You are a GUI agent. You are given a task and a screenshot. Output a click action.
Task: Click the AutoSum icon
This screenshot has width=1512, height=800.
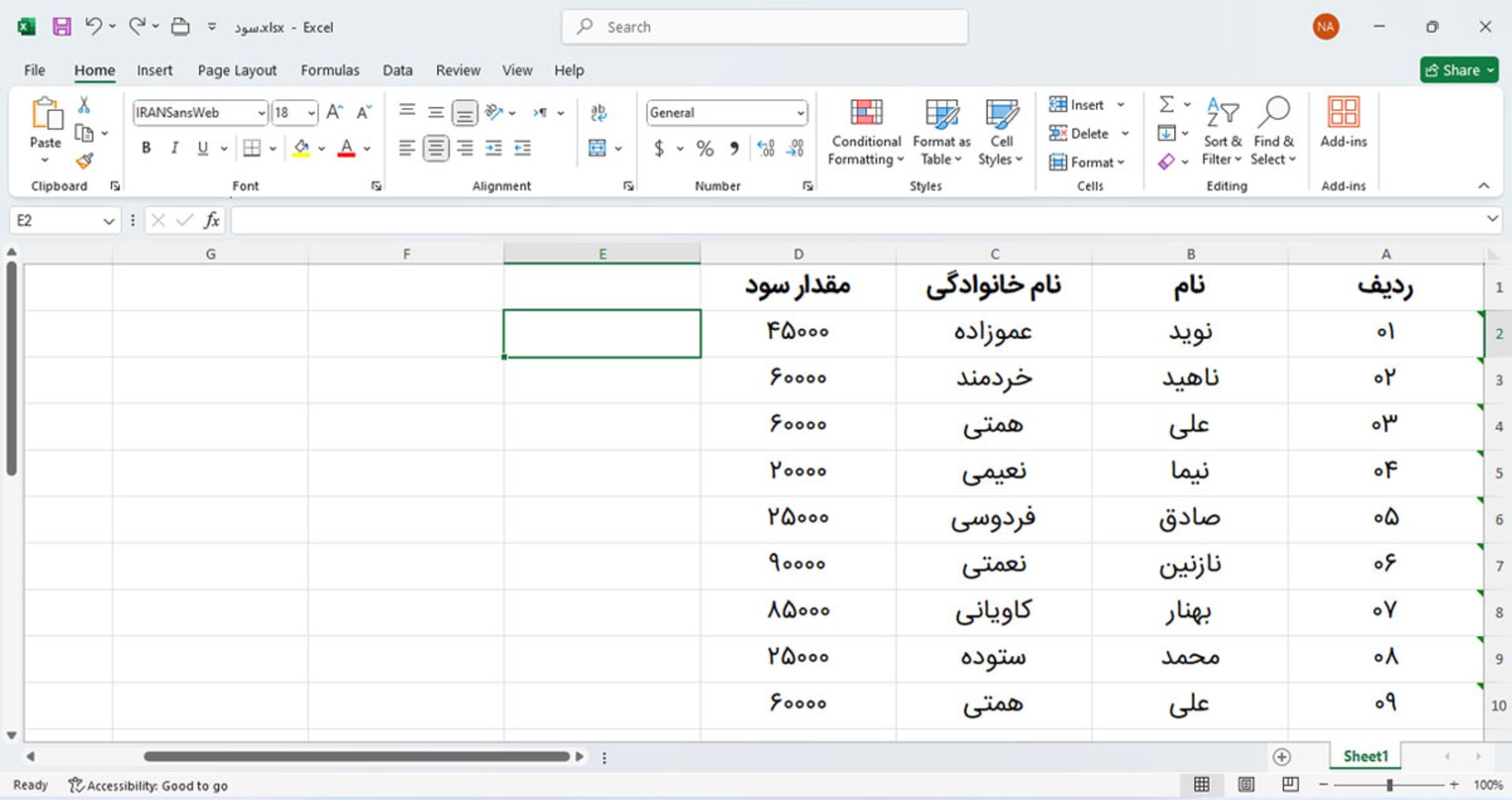(x=1165, y=104)
